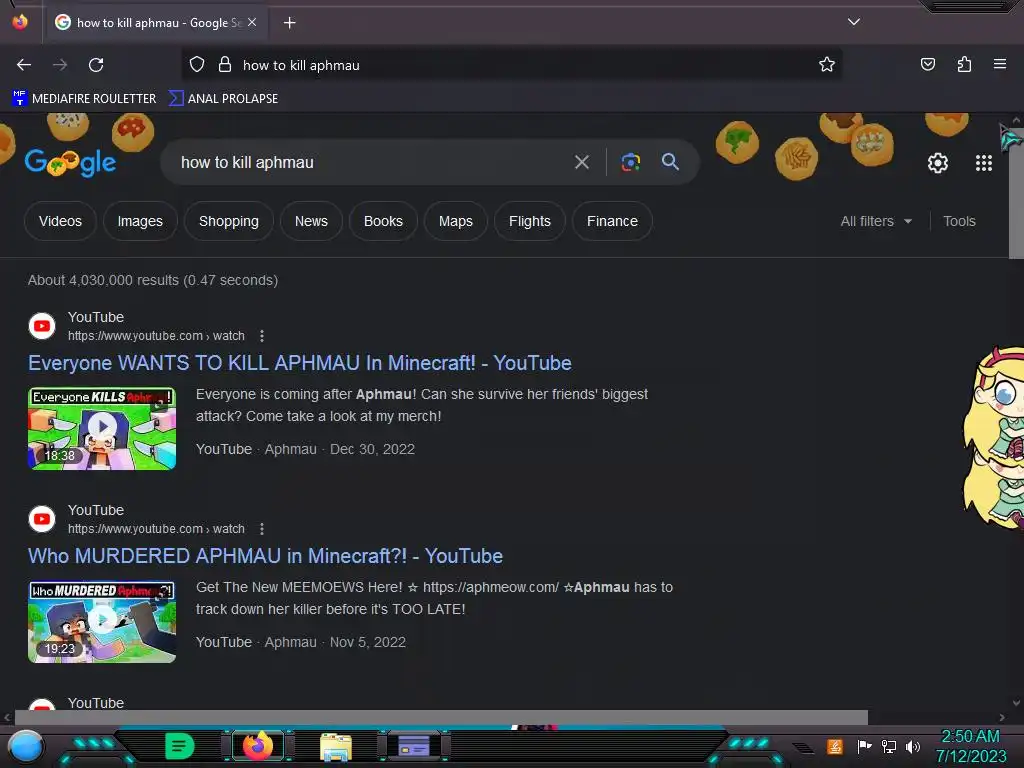
Task: Open the Firefox hamburger menu
Action: pos(1000,64)
